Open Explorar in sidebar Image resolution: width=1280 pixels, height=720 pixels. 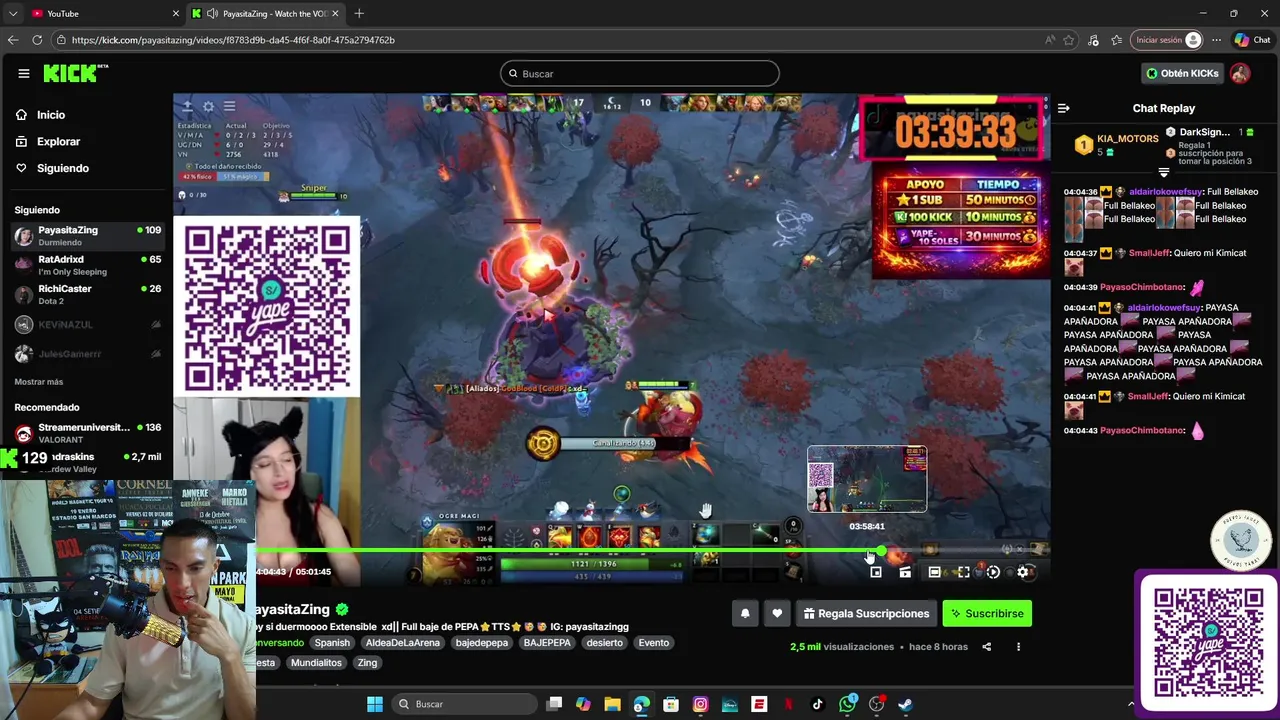(58, 142)
